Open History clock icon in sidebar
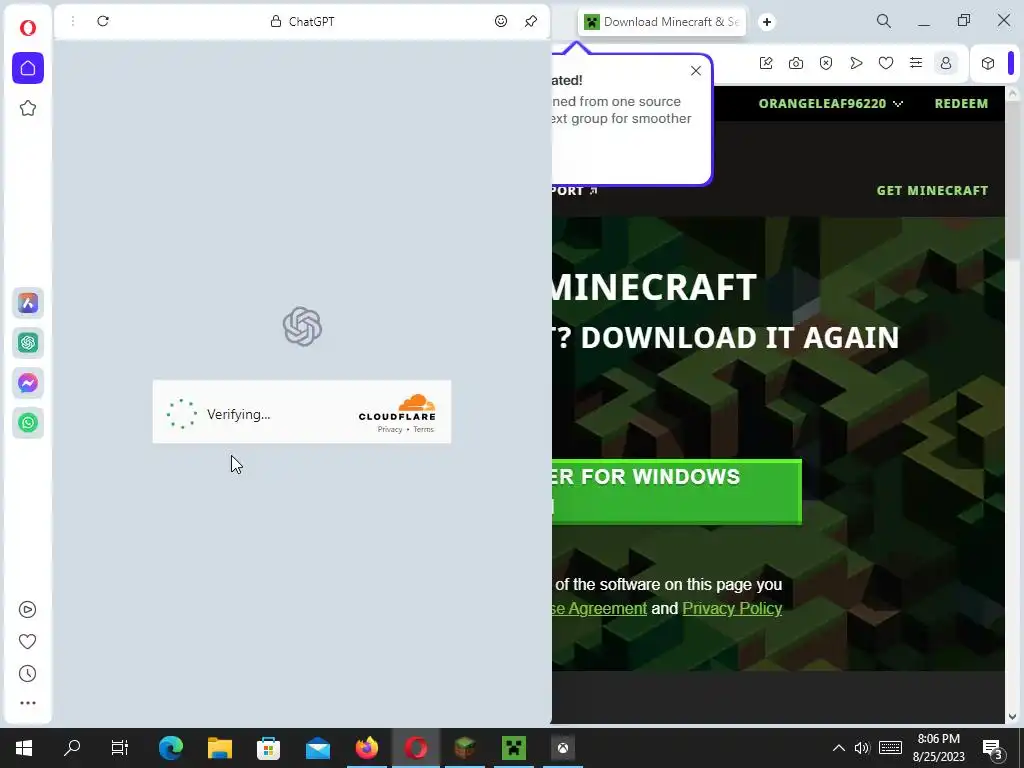This screenshot has width=1024, height=768. 27,673
